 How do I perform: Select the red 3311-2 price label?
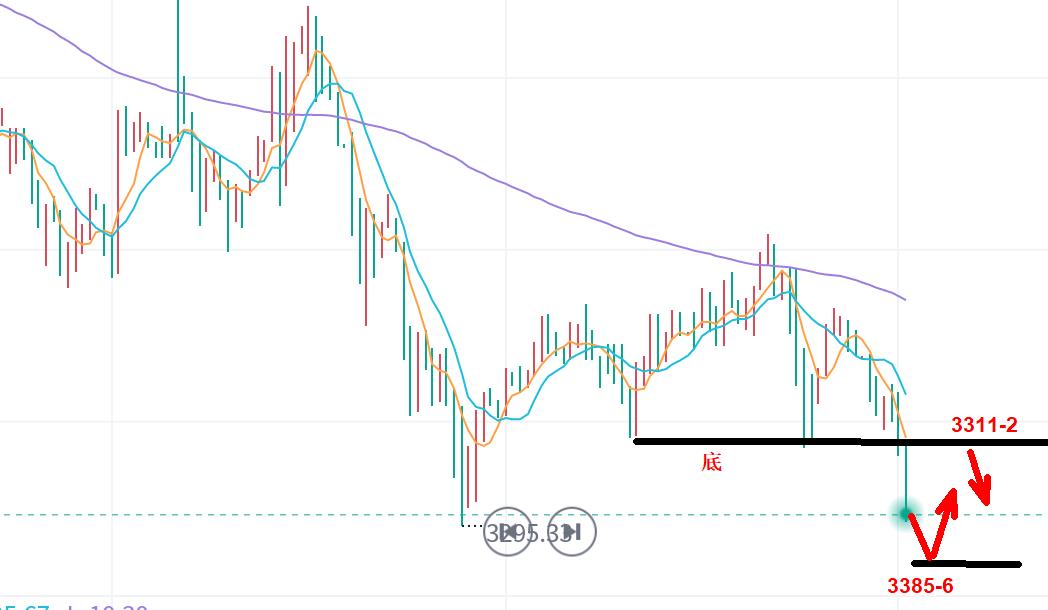984,425
